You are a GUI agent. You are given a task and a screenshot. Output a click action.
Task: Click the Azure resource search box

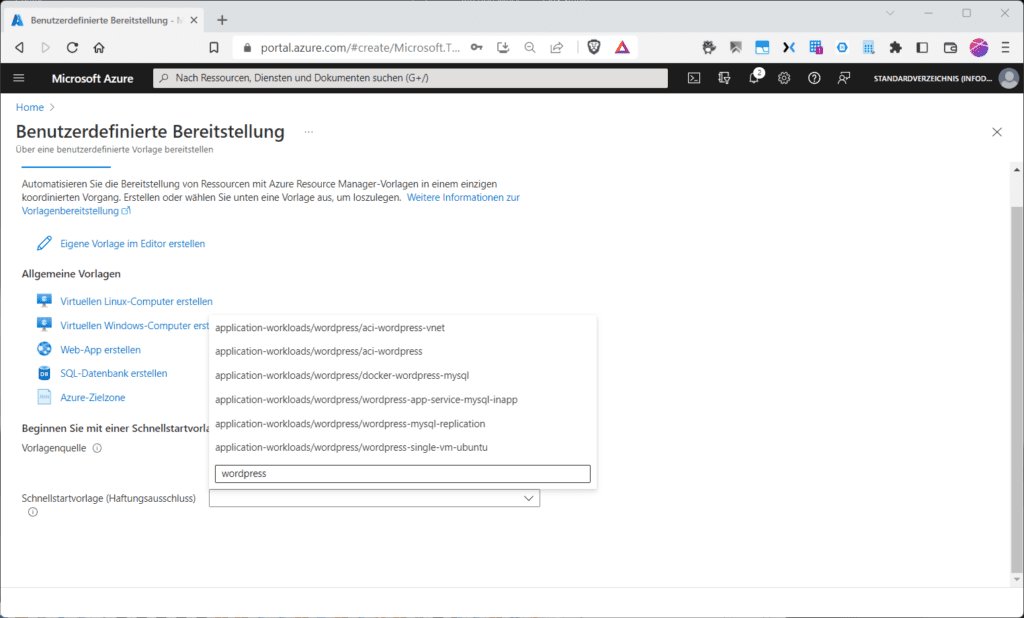coord(410,78)
